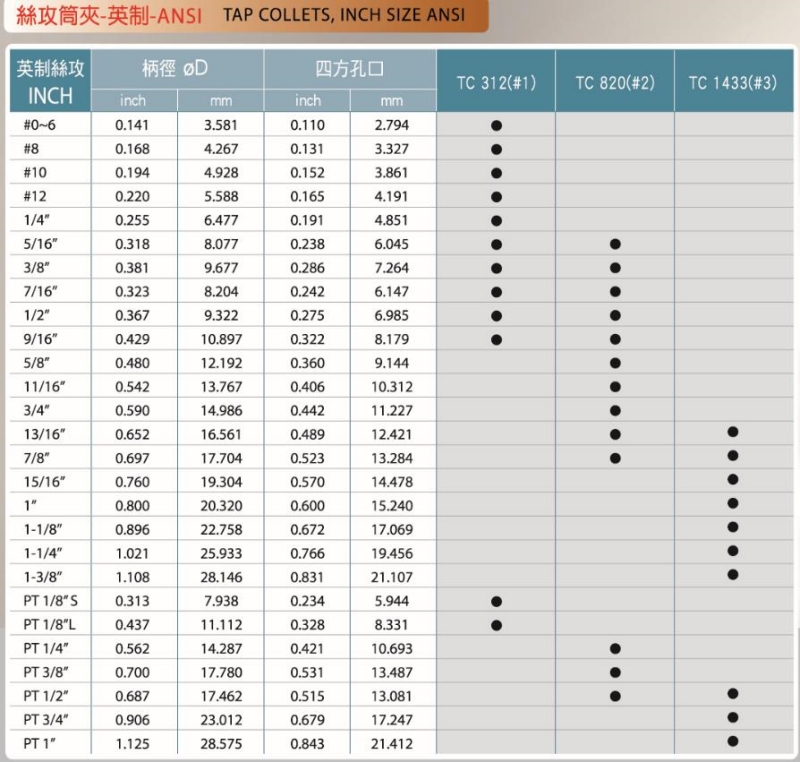Click the TC 820 dot in the 5/16" row

pyautogui.click(x=615, y=244)
